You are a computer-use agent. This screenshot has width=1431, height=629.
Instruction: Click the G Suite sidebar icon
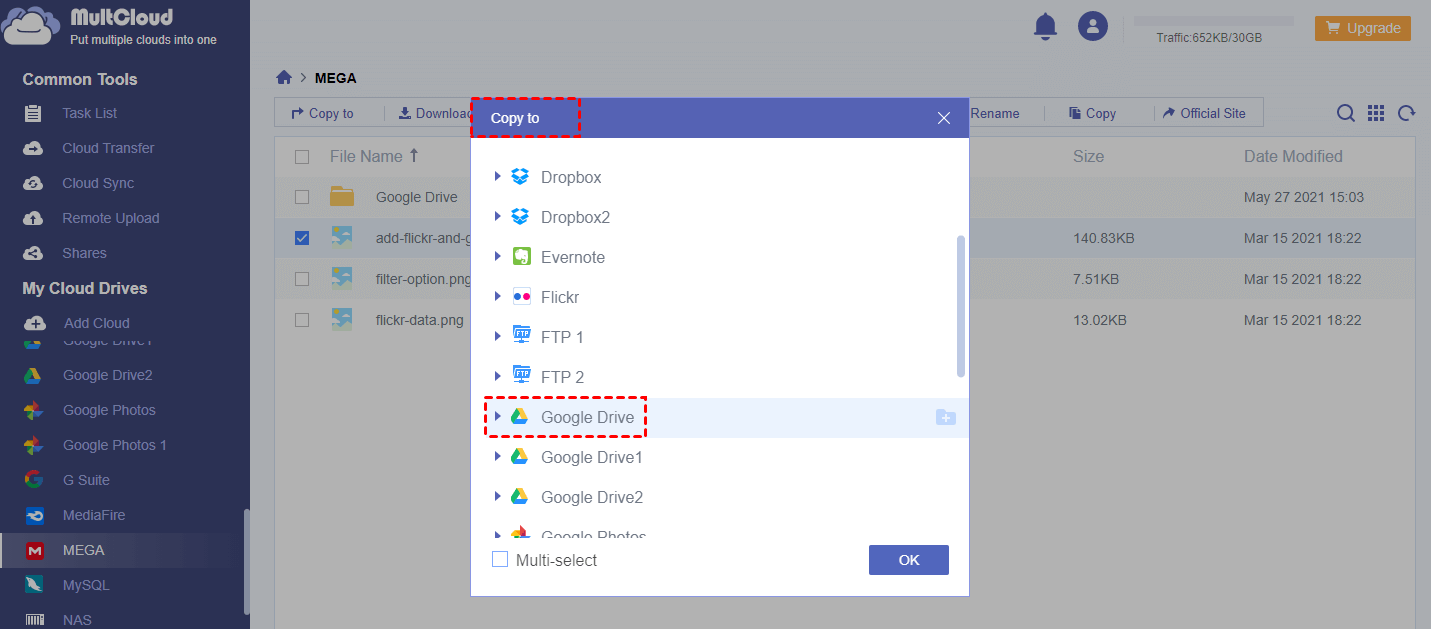(x=34, y=480)
